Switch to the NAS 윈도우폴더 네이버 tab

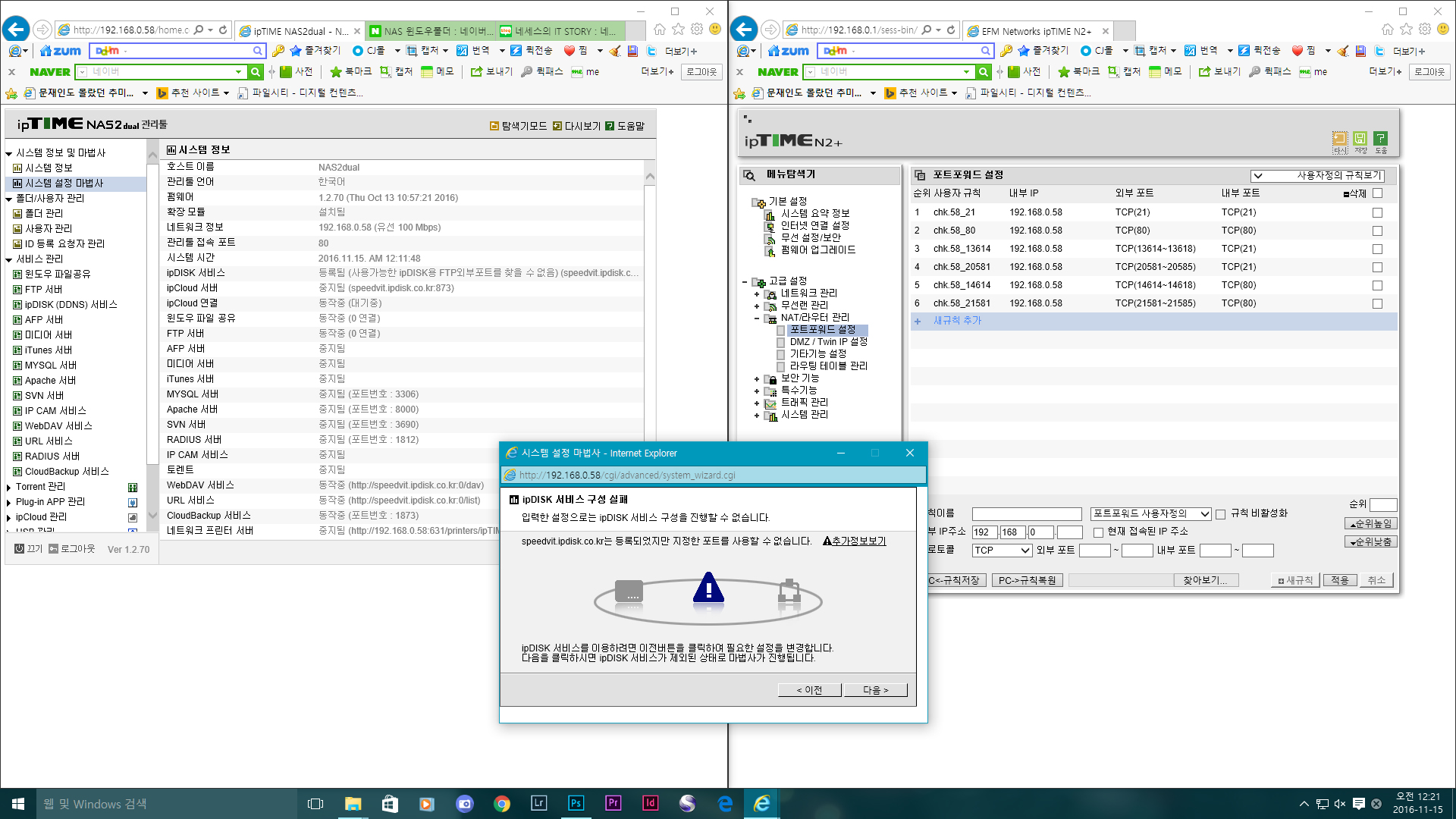click(431, 31)
